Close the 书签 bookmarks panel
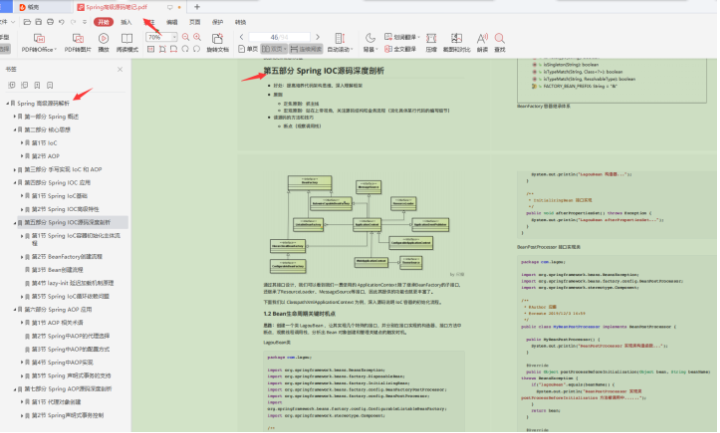 [120, 69]
